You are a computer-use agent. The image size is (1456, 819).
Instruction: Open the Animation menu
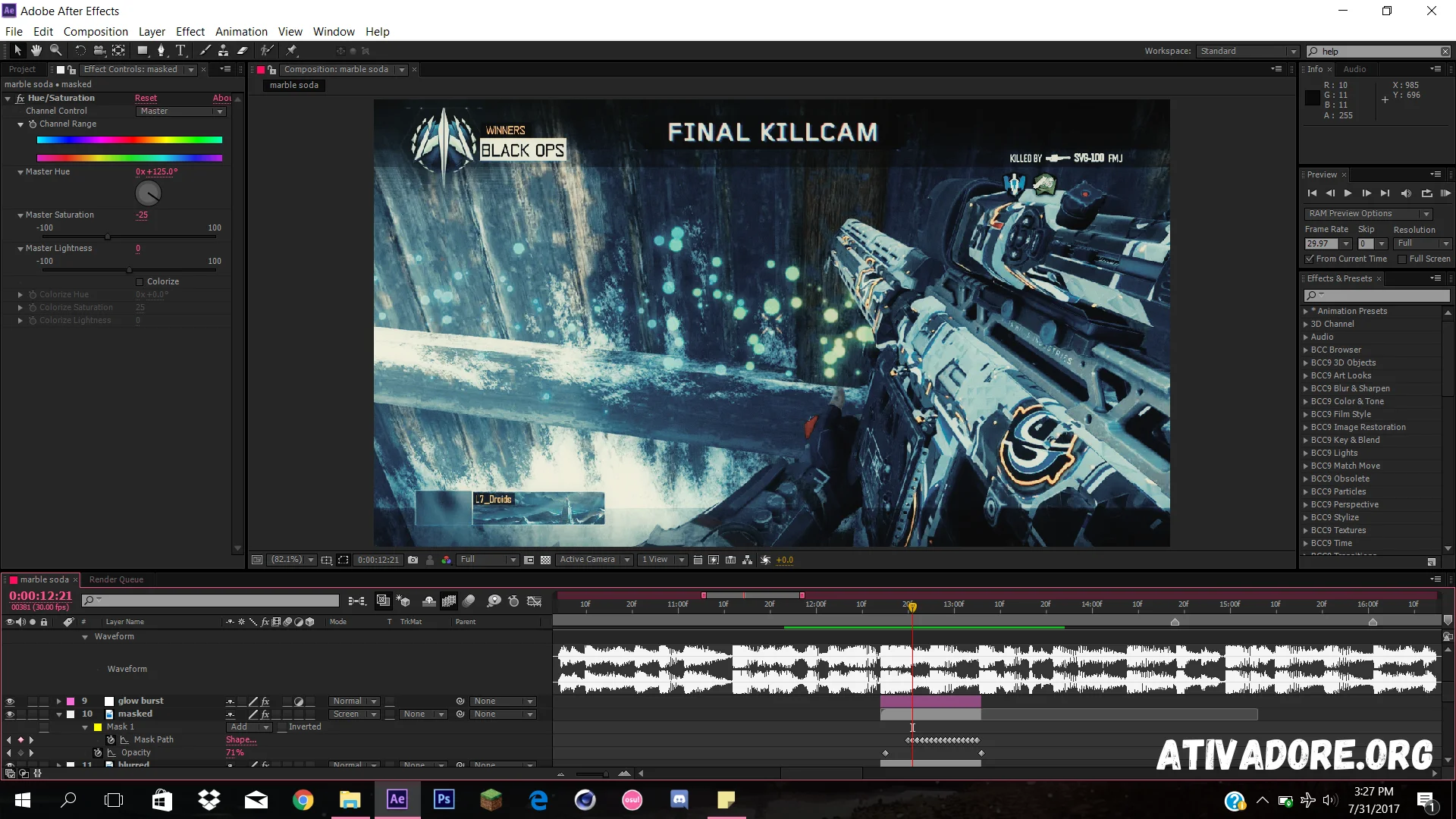pyautogui.click(x=241, y=31)
